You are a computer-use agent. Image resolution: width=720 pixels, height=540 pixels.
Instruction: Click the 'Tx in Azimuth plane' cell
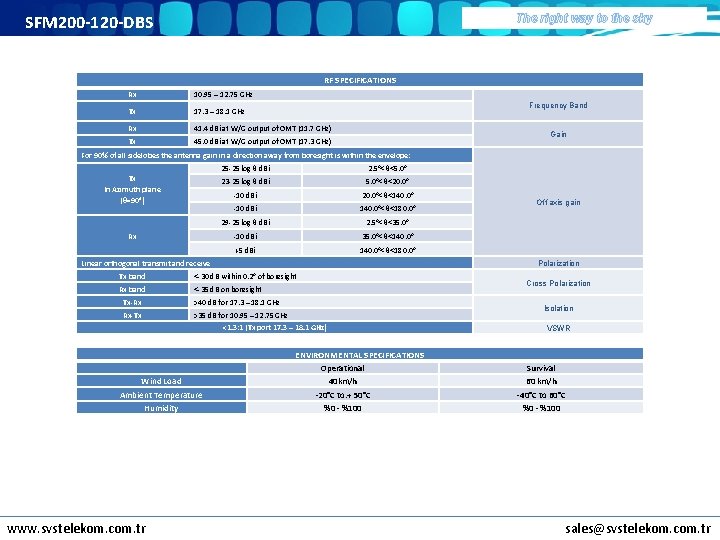132,189
